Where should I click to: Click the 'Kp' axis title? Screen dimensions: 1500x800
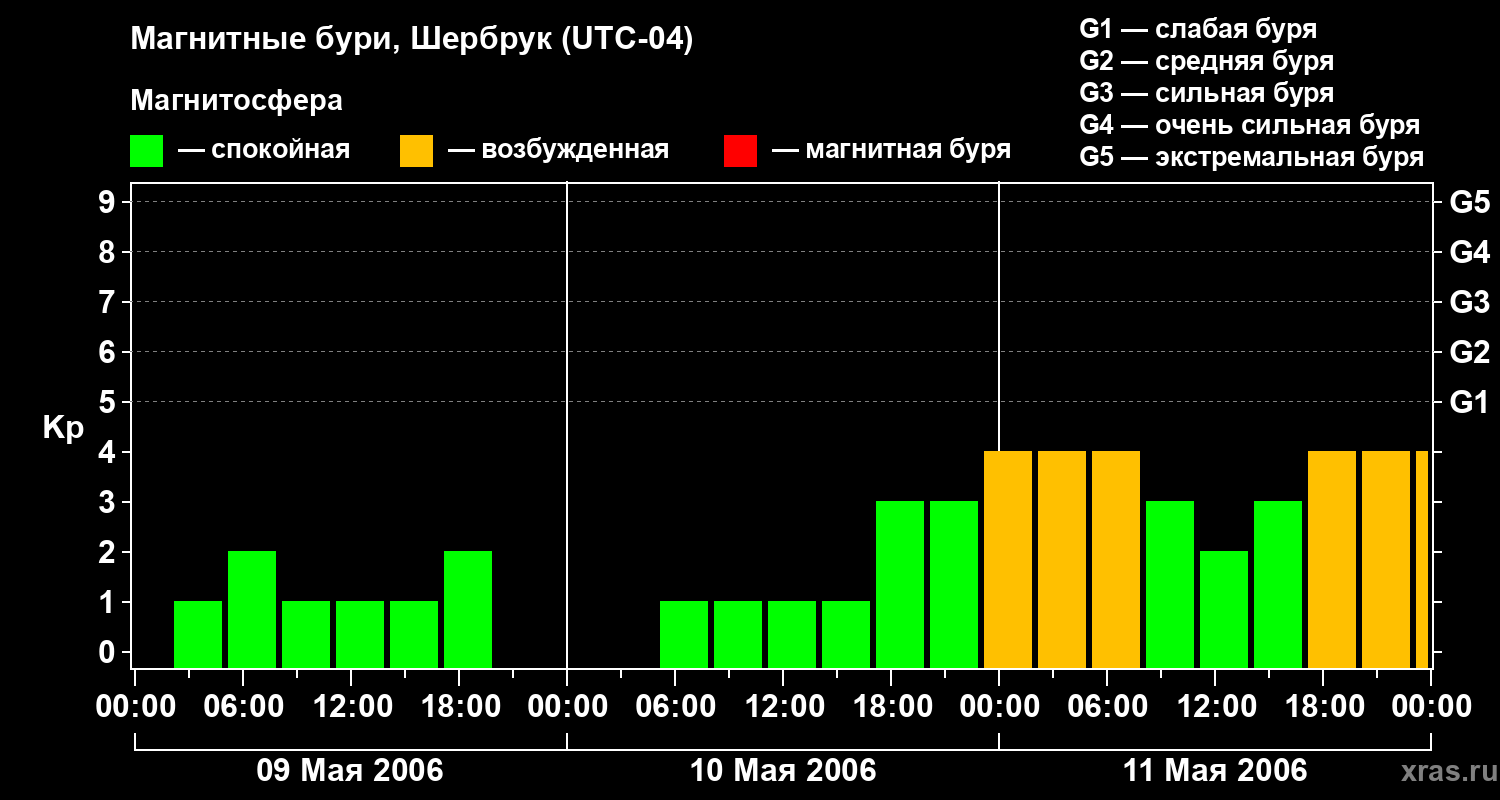click(x=63, y=428)
